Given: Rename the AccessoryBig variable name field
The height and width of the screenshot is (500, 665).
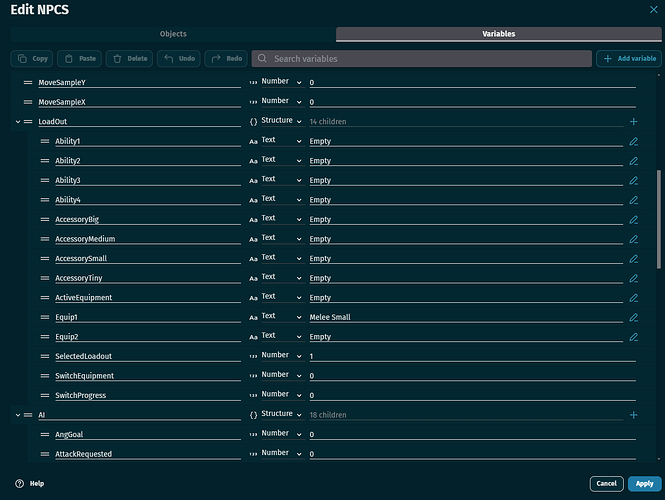Looking at the screenshot, I should 148,219.
